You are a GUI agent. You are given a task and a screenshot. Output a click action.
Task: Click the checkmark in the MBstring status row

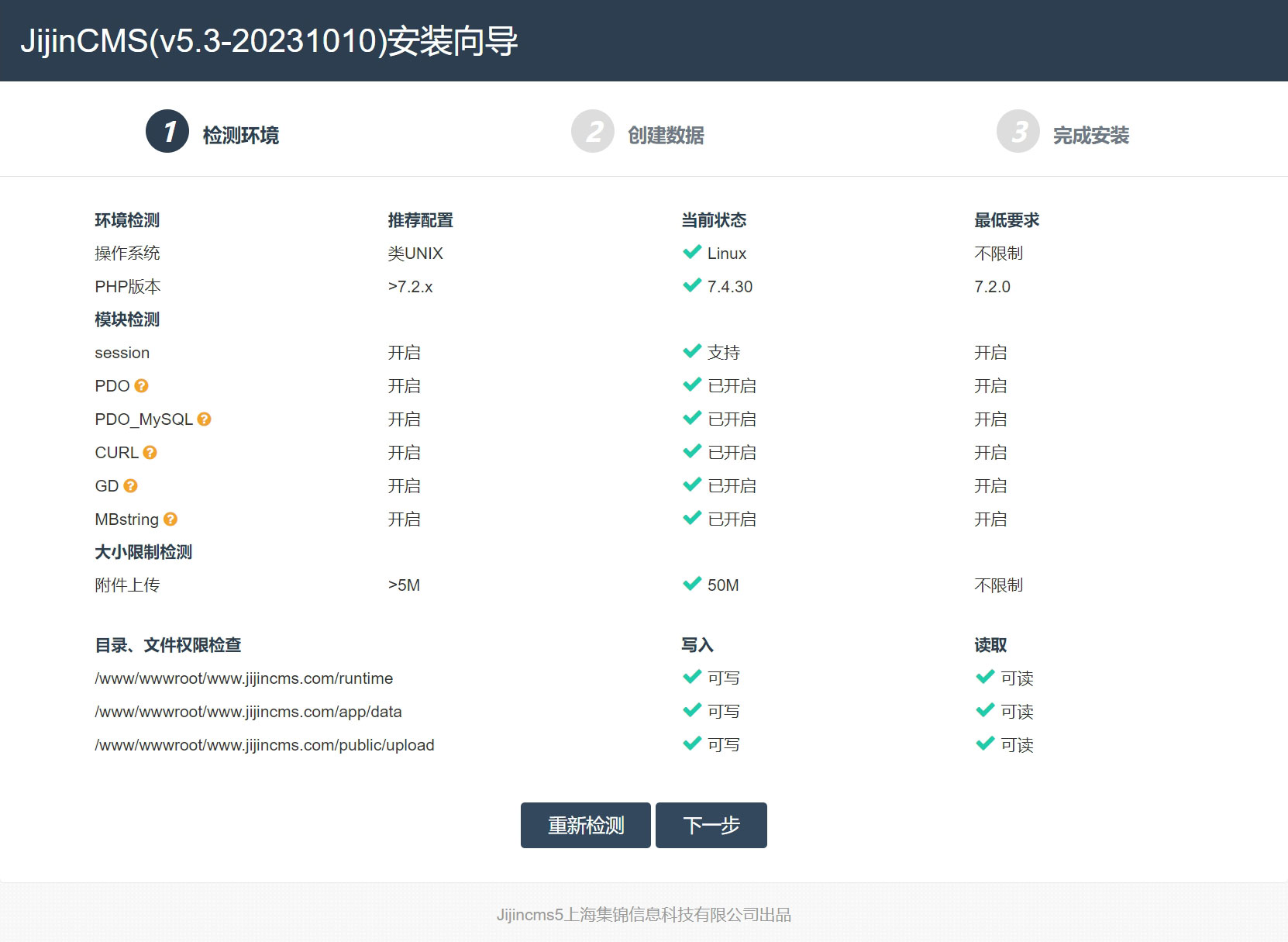[x=692, y=518]
